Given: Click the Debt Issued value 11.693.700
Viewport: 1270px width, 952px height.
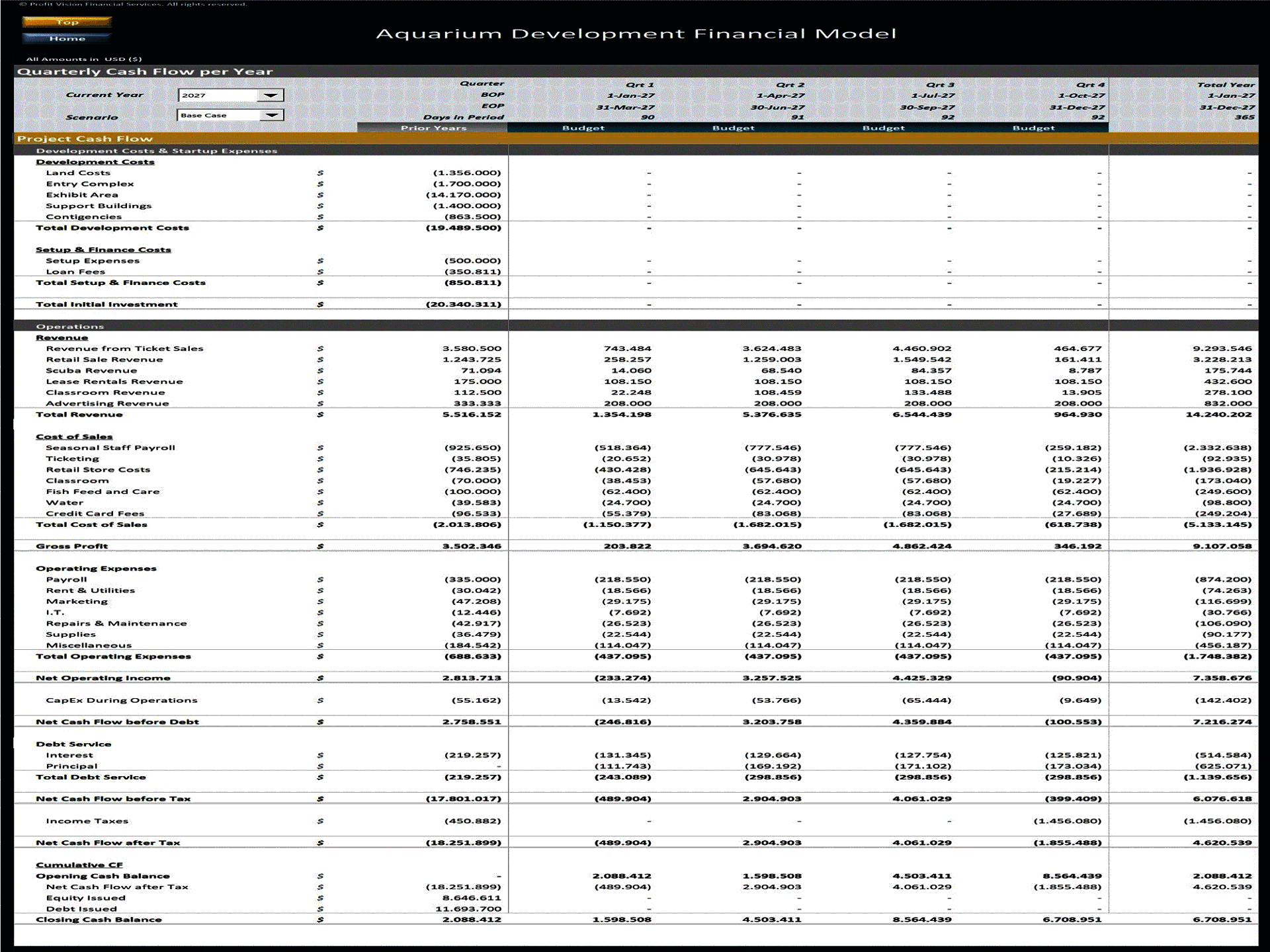Looking at the screenshot, I should (468, 909).
